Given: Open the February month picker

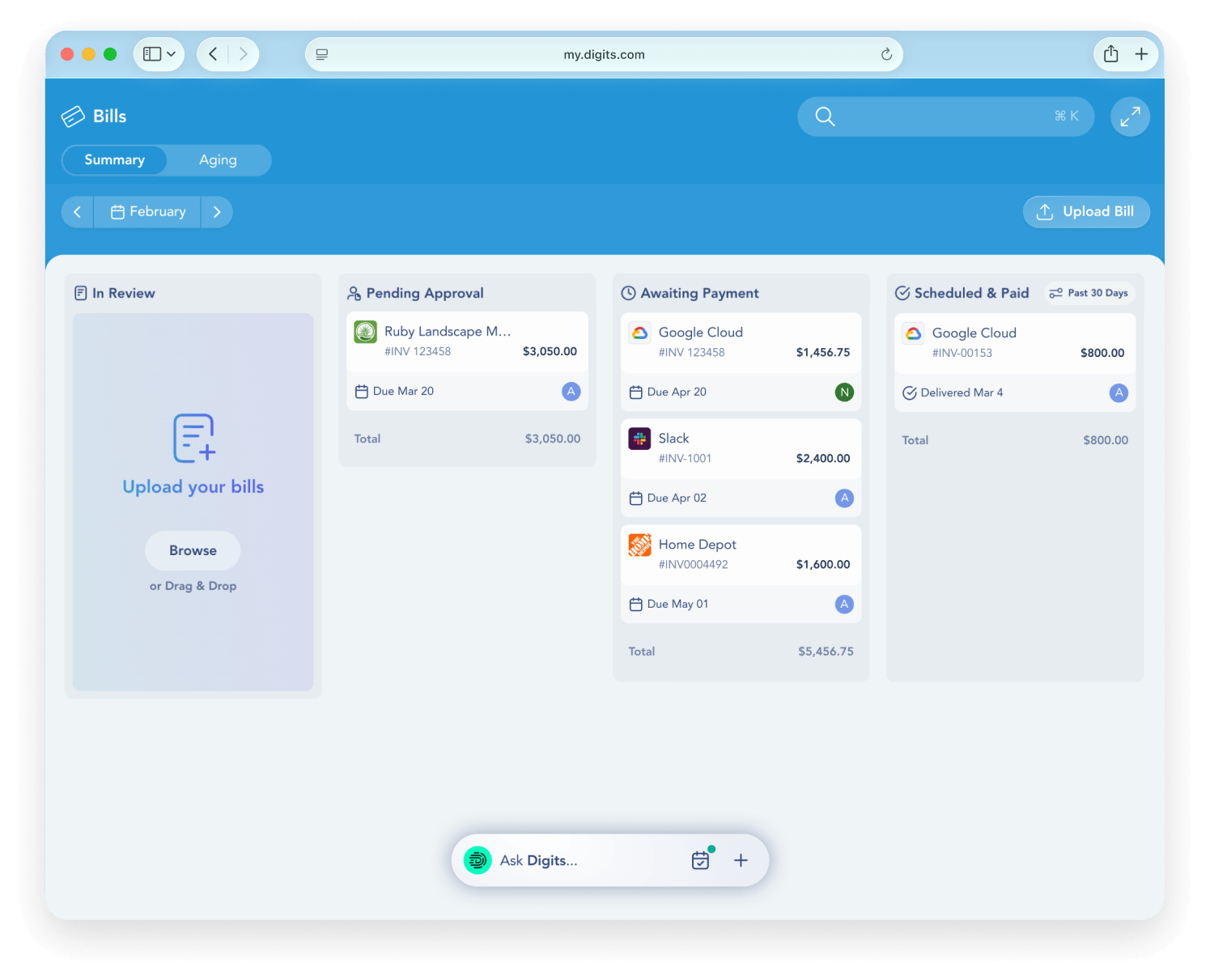Looking at the screenshot, I should tap(148, 212).
